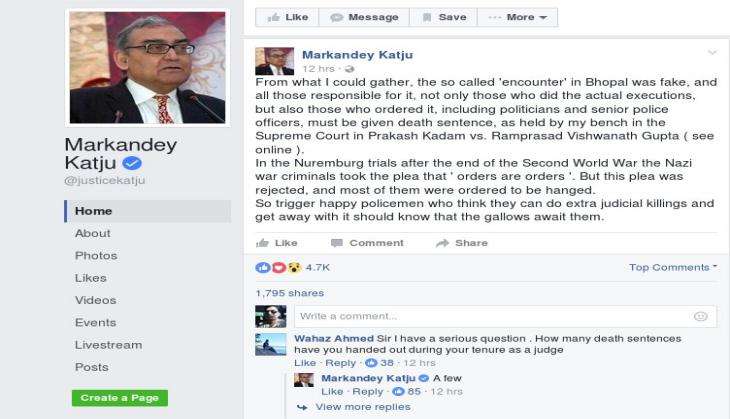
Task: Open Markandey Katju's large profile photo
Action: [x=147, y=68]
